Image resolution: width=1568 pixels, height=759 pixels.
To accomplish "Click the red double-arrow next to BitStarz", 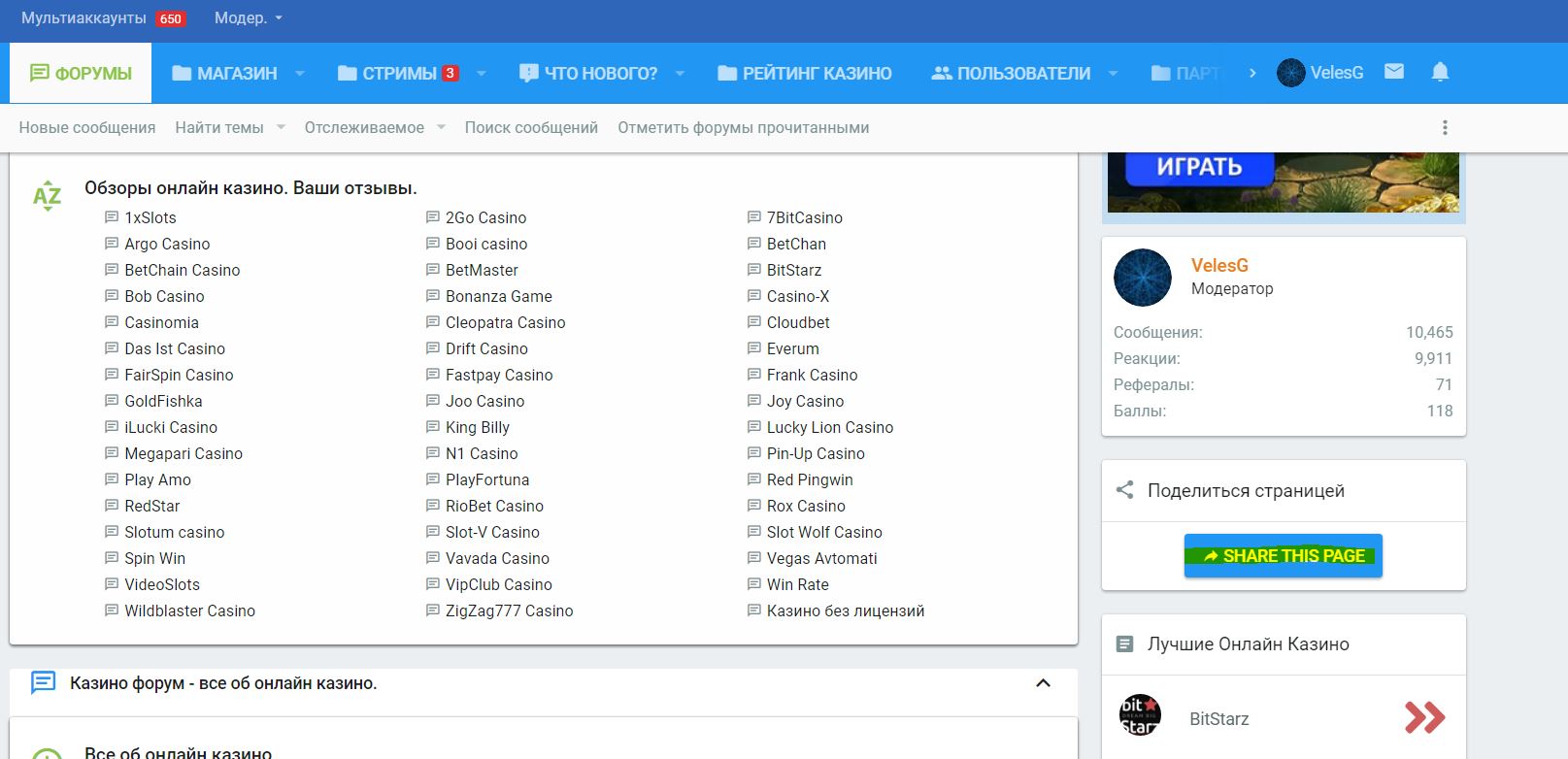I will point(1424,717).
